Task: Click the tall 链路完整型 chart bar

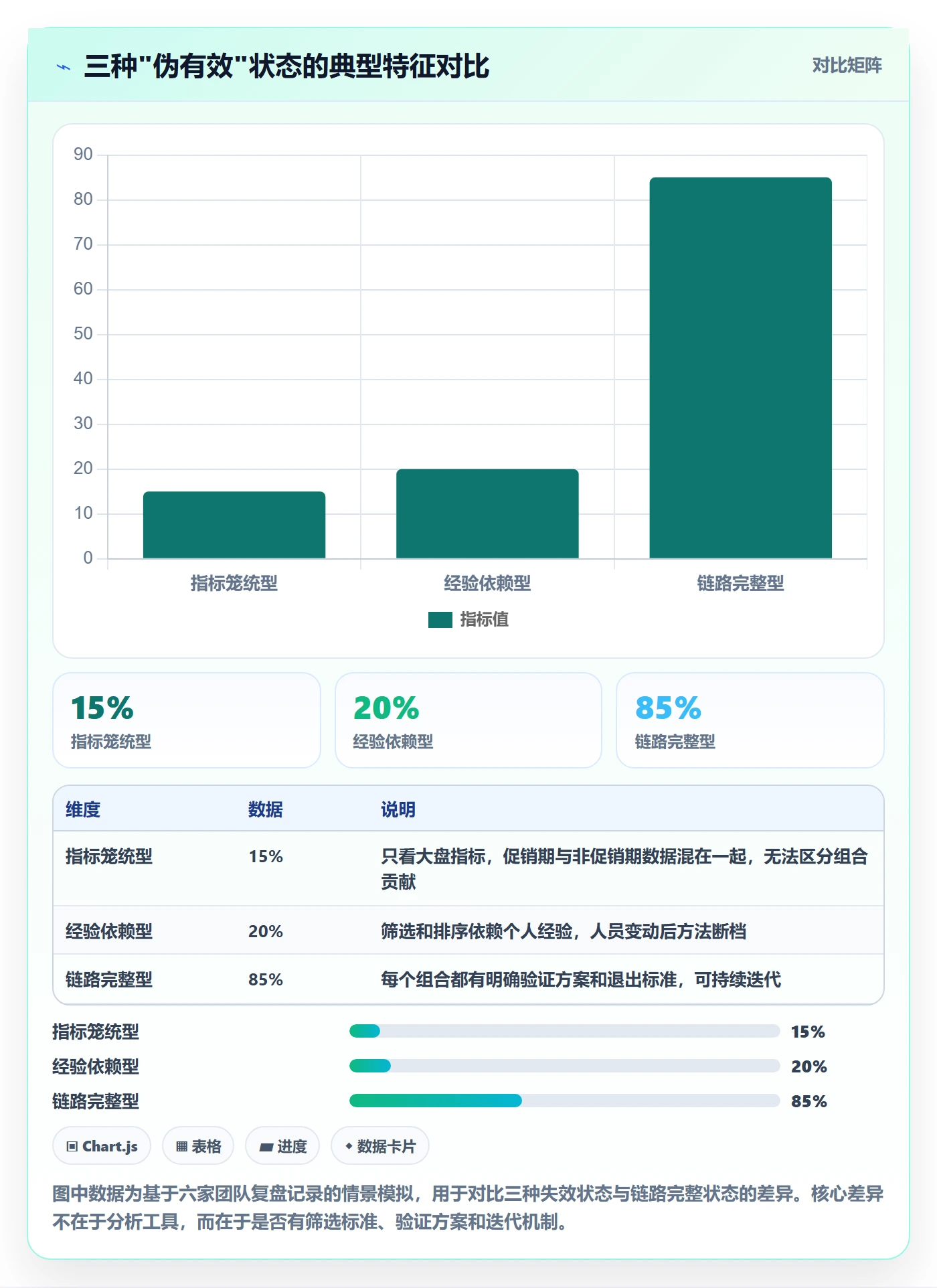Action: point(740,368)
